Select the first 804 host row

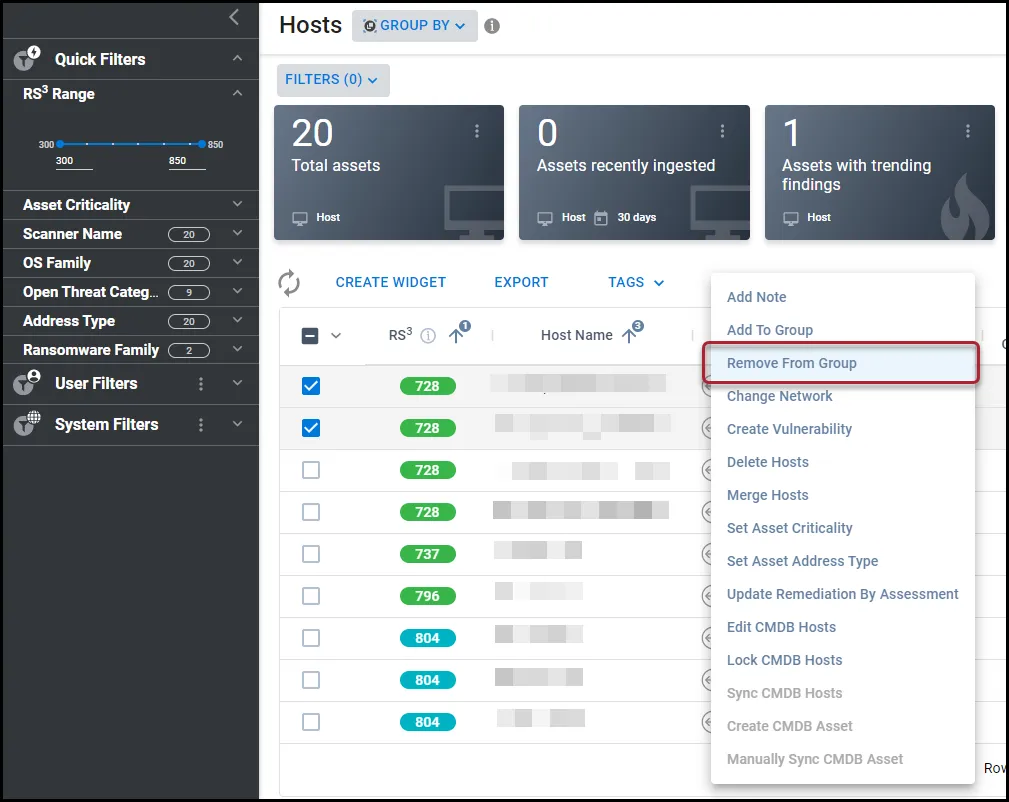click(x=311, y=638)
